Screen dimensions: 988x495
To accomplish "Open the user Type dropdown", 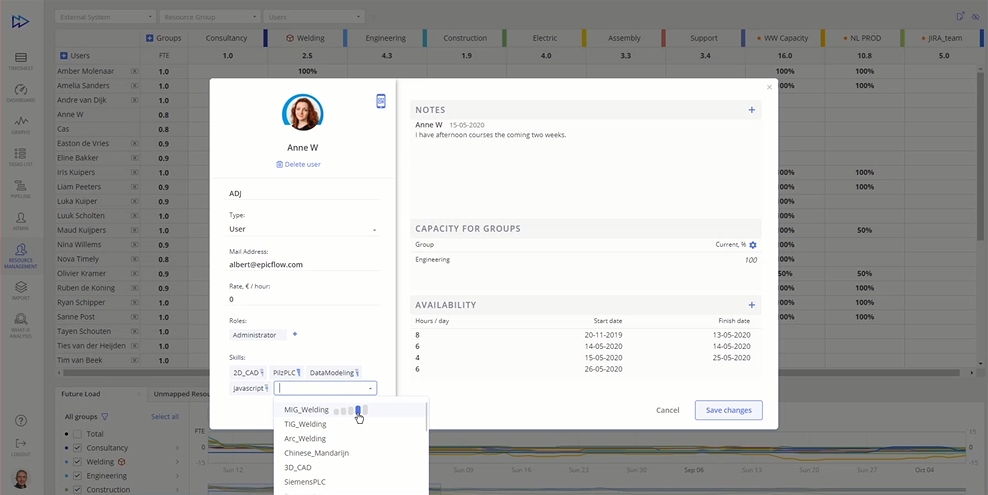I will [302, 229].
